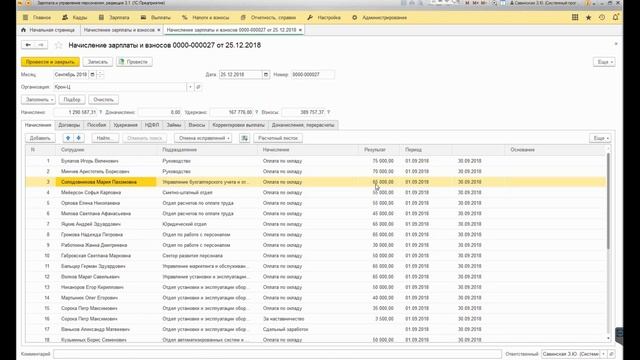Go forward with the right arrow button

[41, 45]
